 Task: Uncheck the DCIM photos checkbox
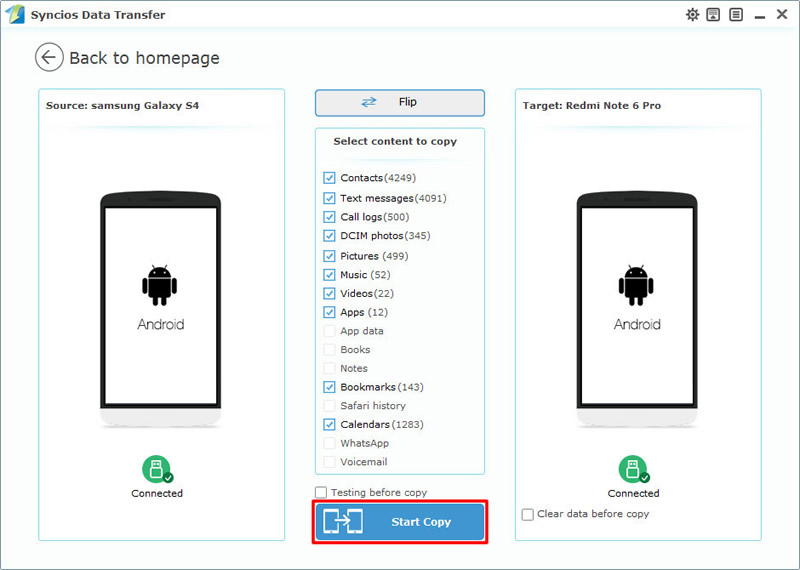pyautogui.click(x=329, y=236)
